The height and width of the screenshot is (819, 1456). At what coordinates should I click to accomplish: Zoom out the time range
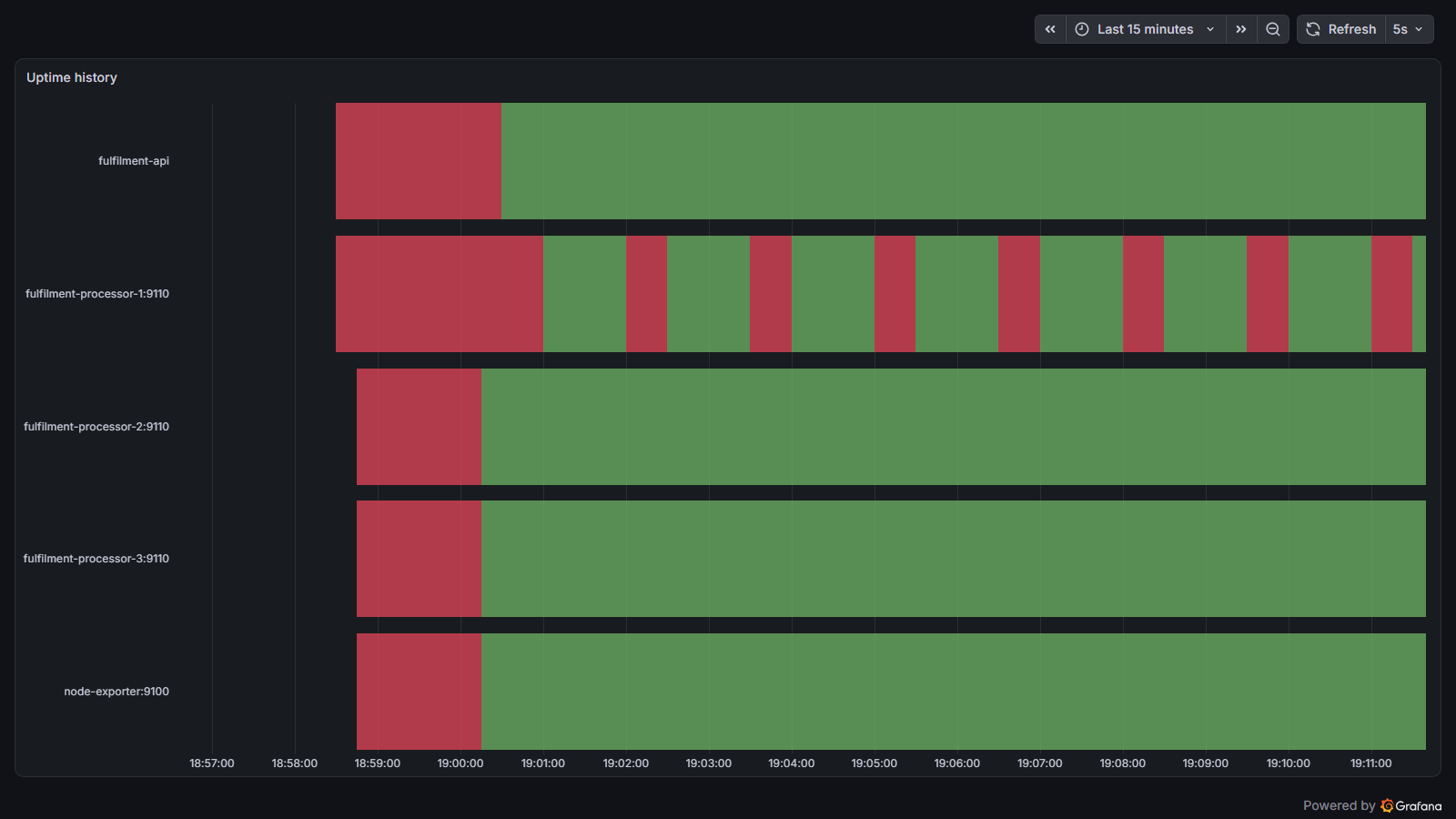(1273, 29)
